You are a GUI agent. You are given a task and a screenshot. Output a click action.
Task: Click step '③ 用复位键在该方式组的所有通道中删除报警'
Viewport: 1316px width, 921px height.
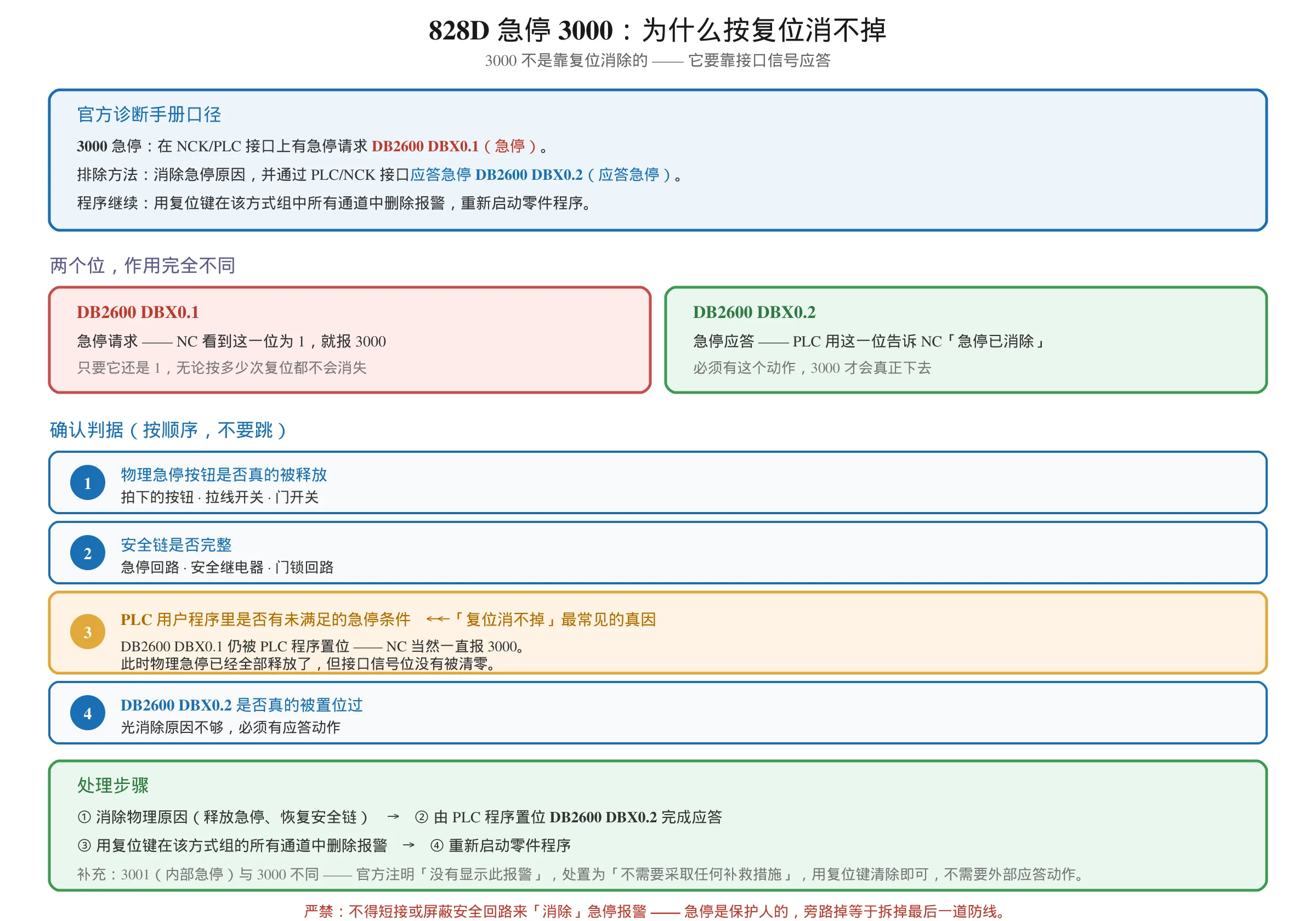[232, 846]
